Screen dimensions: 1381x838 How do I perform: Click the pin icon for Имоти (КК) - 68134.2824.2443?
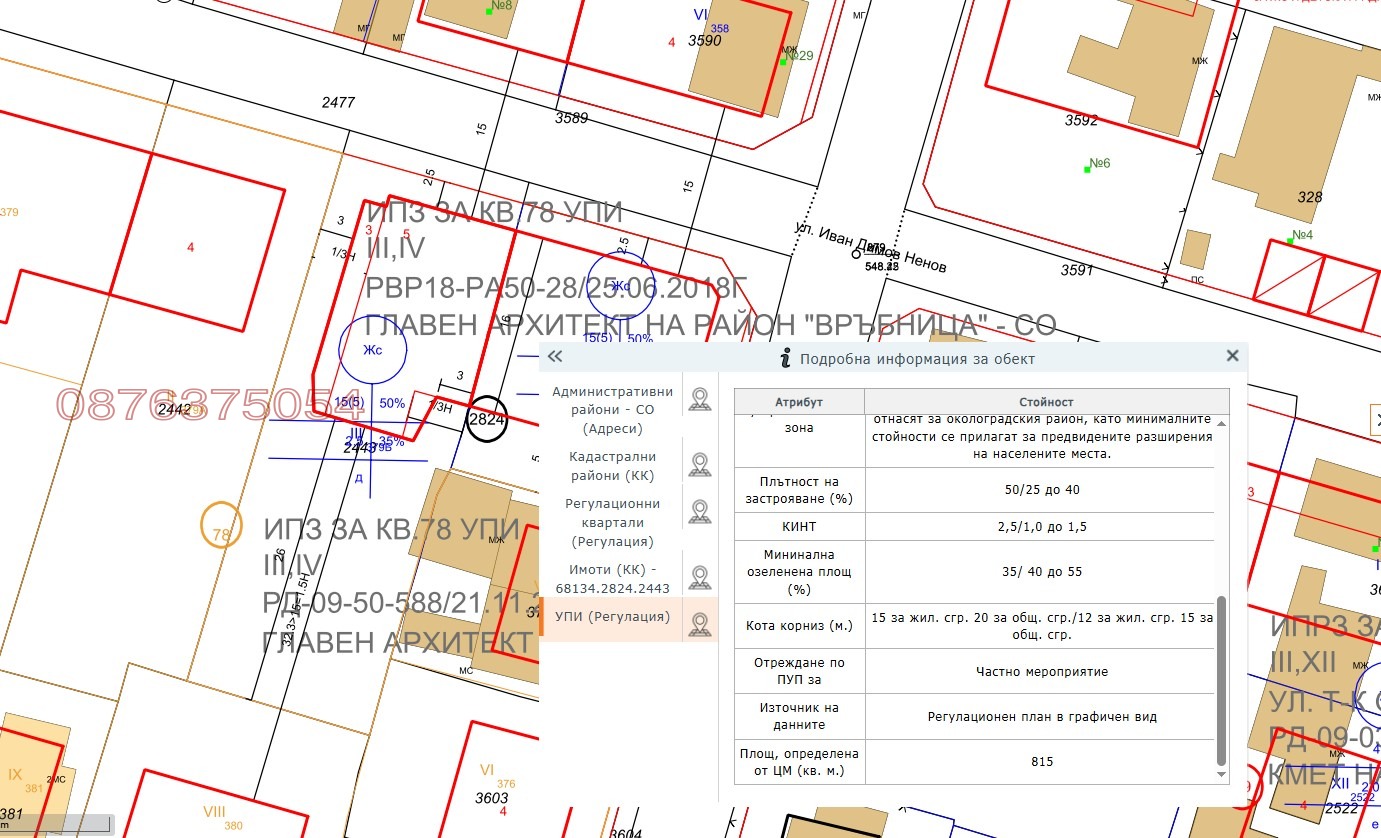pyautogui.click(x=700, y=574)
